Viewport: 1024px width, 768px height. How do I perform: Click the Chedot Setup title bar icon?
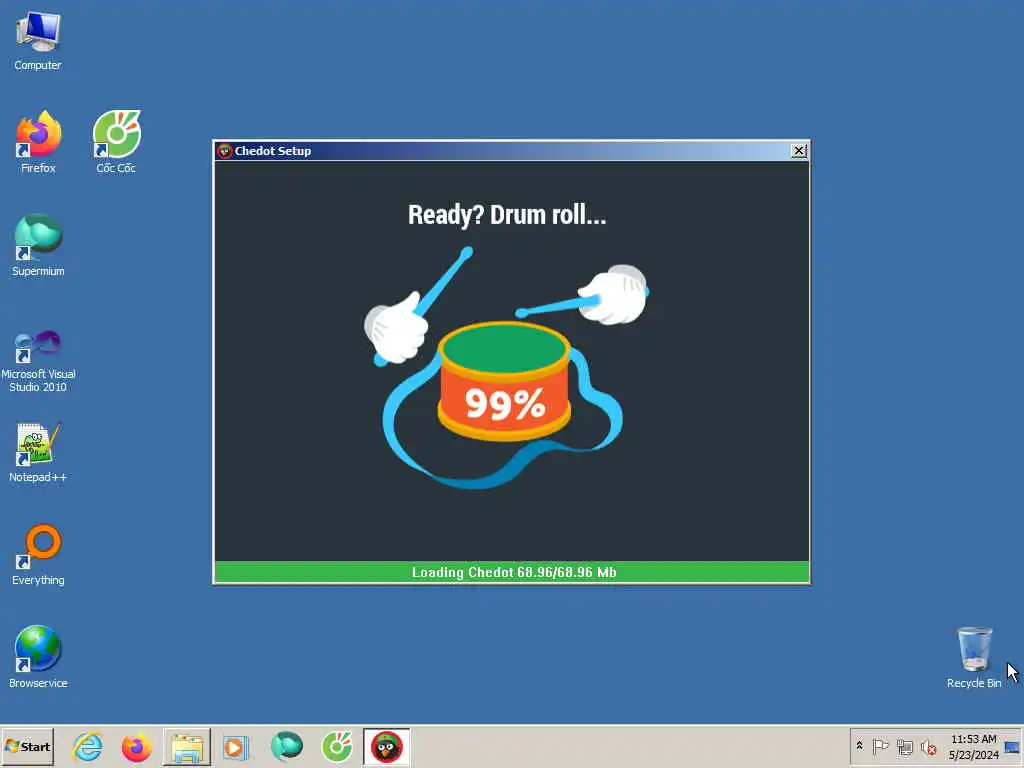[225, 151]
